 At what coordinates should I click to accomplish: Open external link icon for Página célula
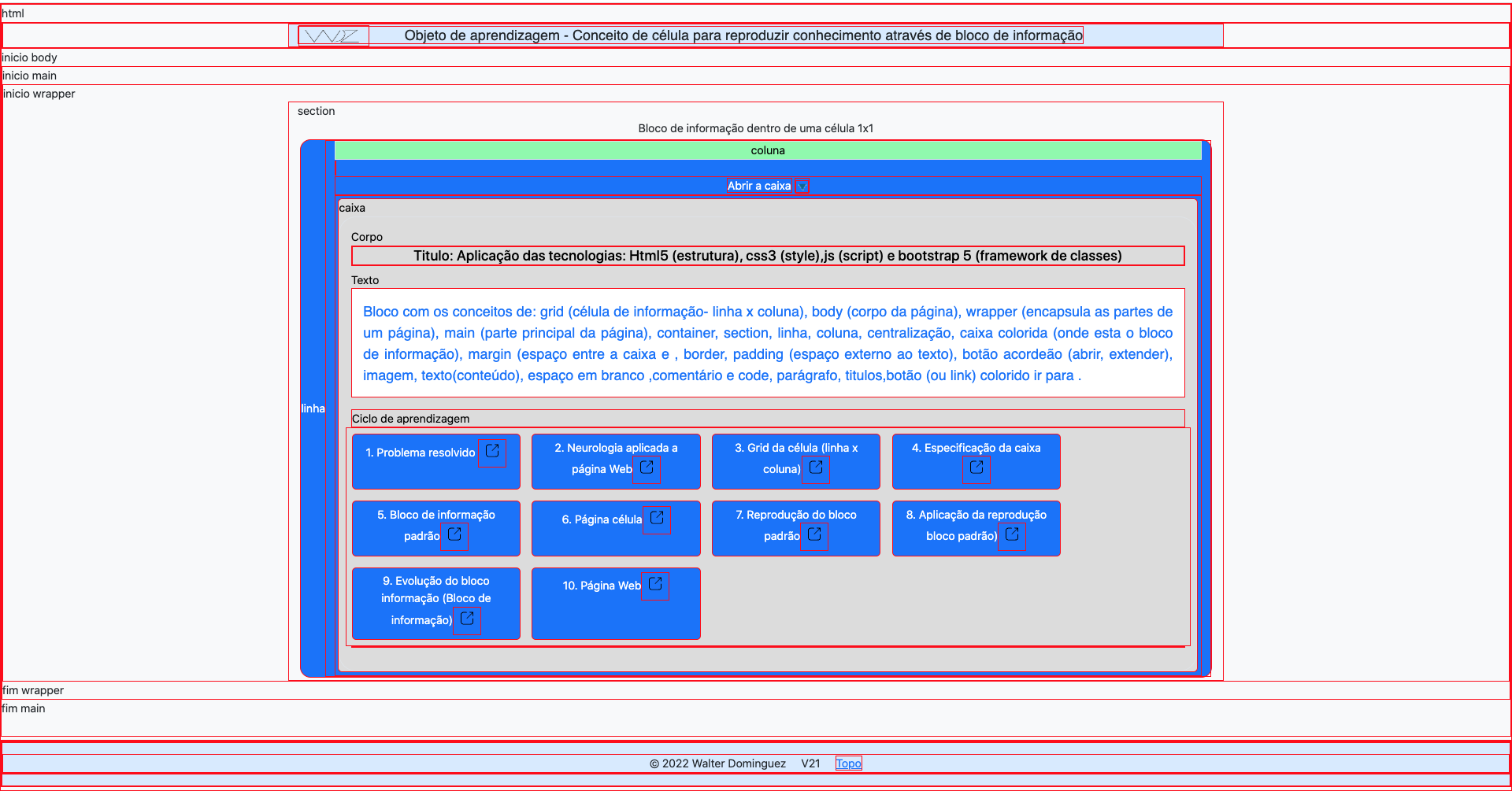[x=657, y=519]
